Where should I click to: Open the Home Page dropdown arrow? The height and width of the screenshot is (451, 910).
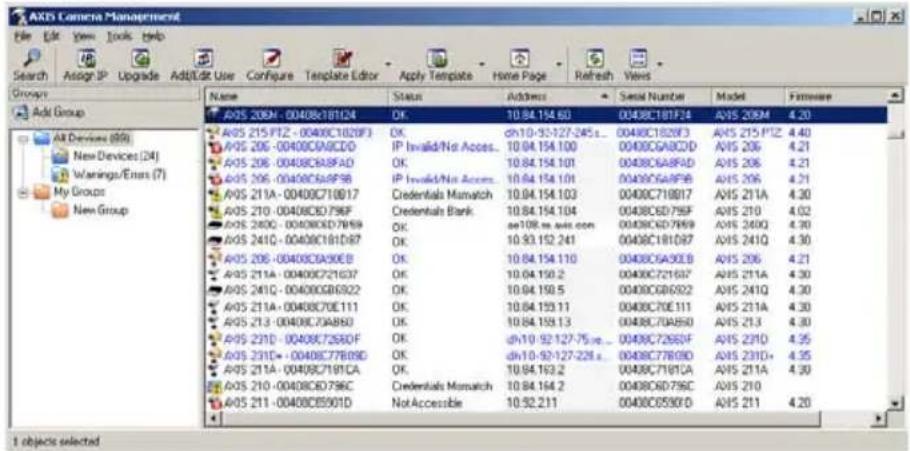(x=558, y=62)
